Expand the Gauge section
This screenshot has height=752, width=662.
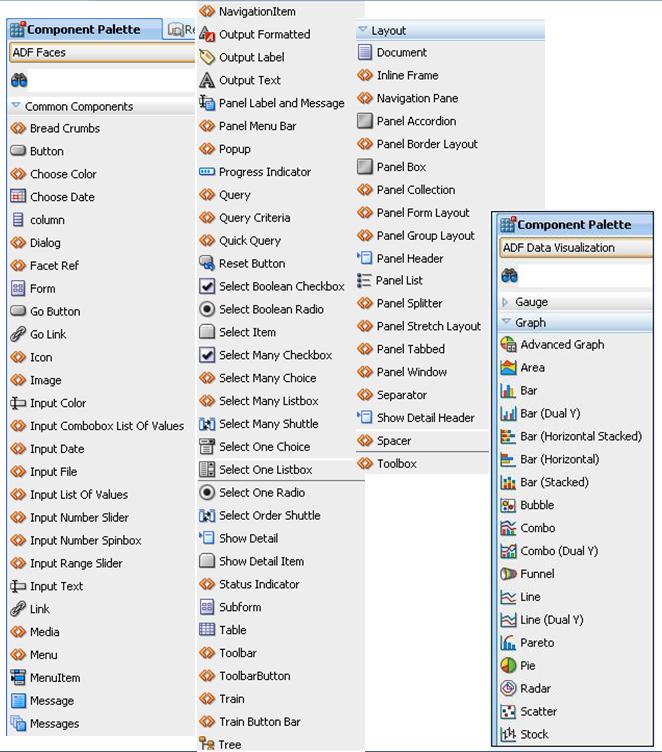(506, 302)
